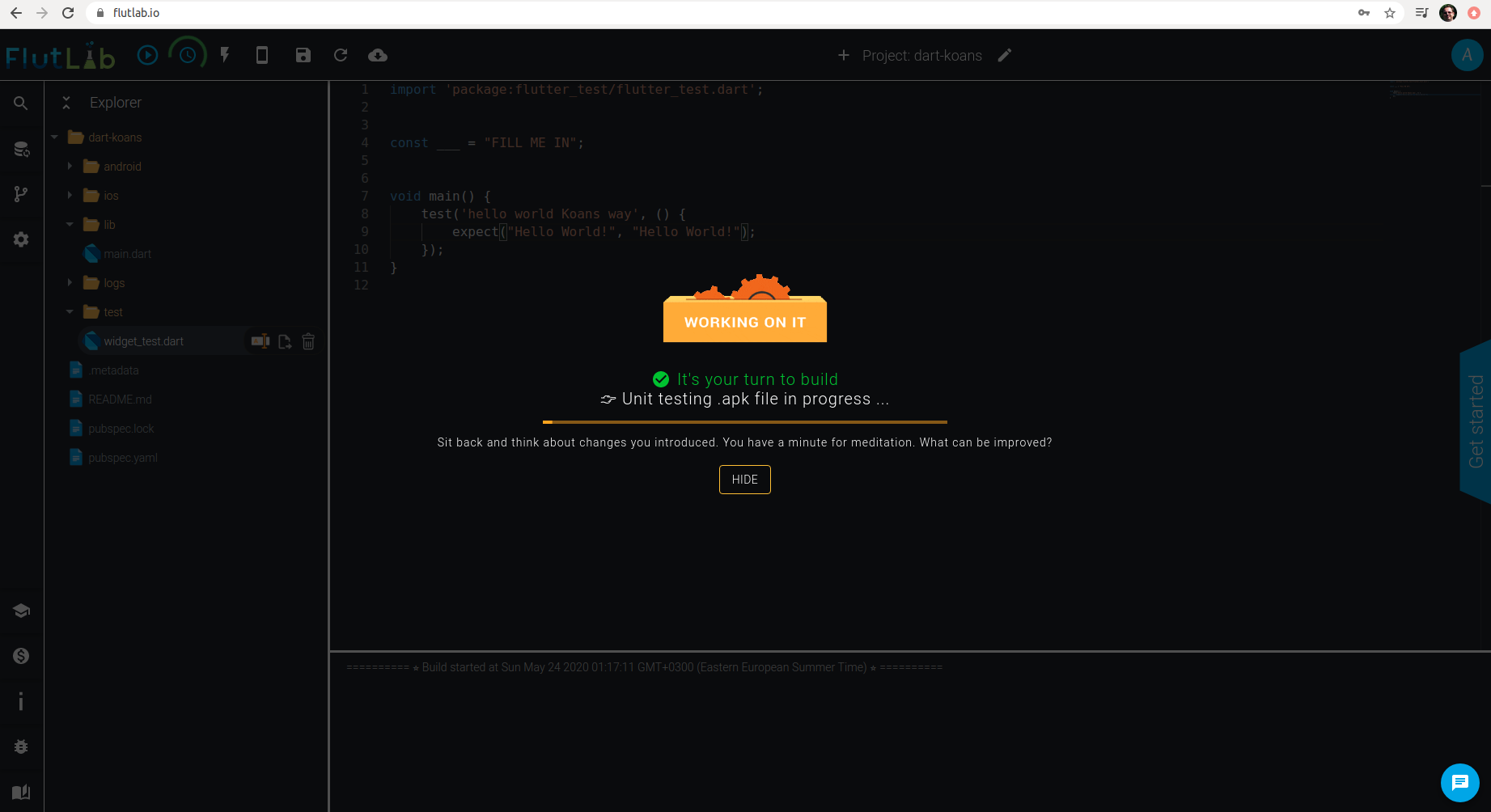Collapse the lib folder
1491x812 pixels.
coord(70,224)
